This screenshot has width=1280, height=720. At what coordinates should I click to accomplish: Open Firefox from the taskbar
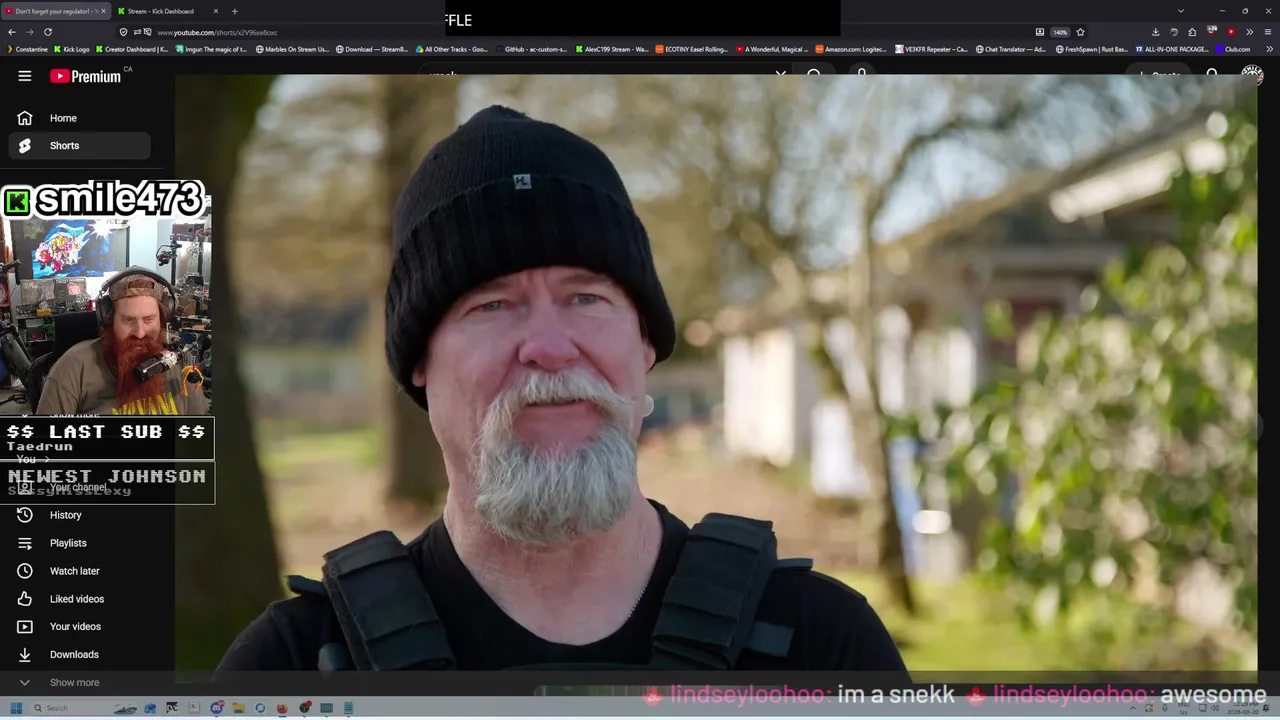pos(282,708)
